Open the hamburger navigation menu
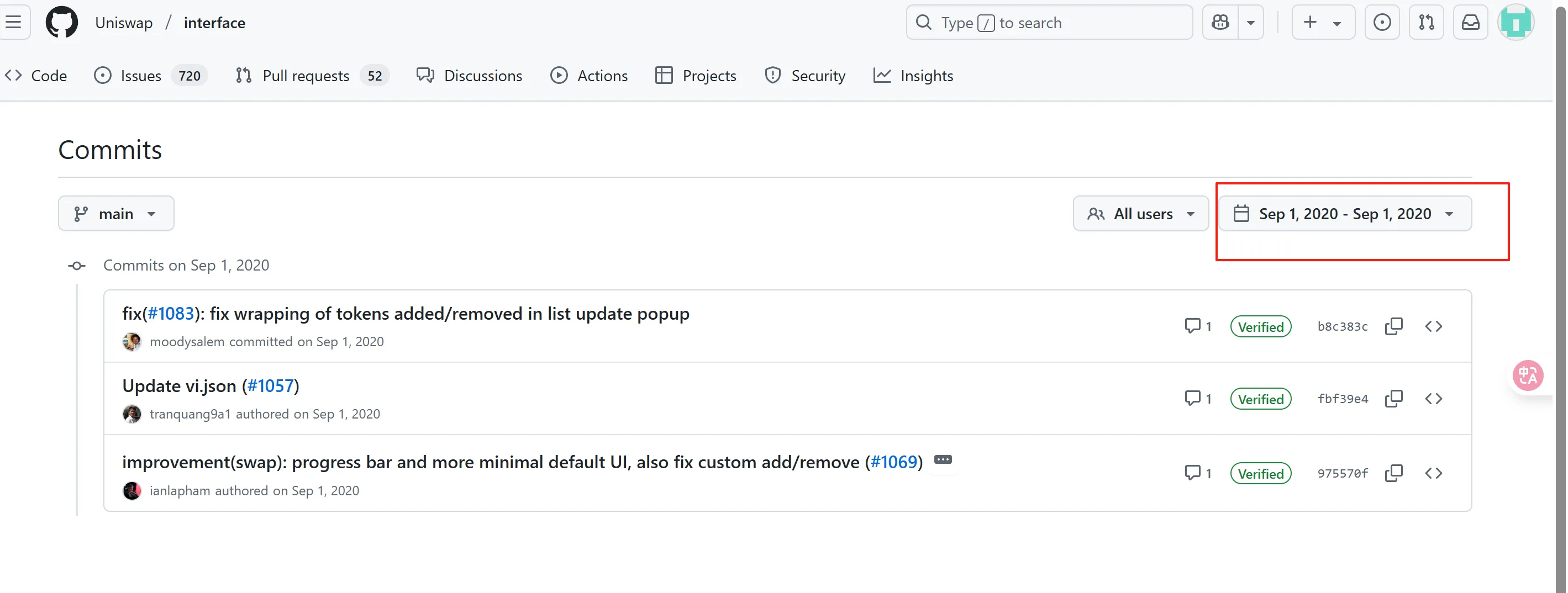This screenshot has height=593, width=1568. [13, 23]
